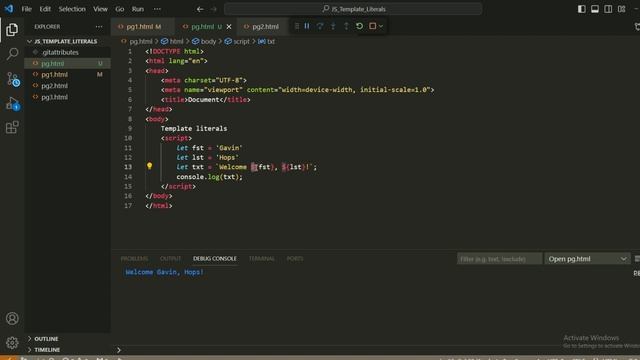Switch to the pg.html editor tab

pyautogui.click(x=206, y=27)
